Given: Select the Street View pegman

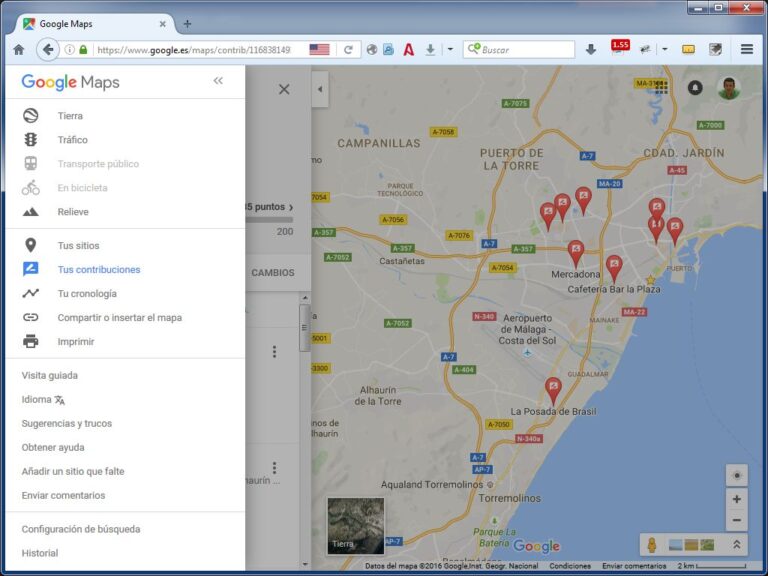Looking at the screenshot, I should (x=652, y=545).
